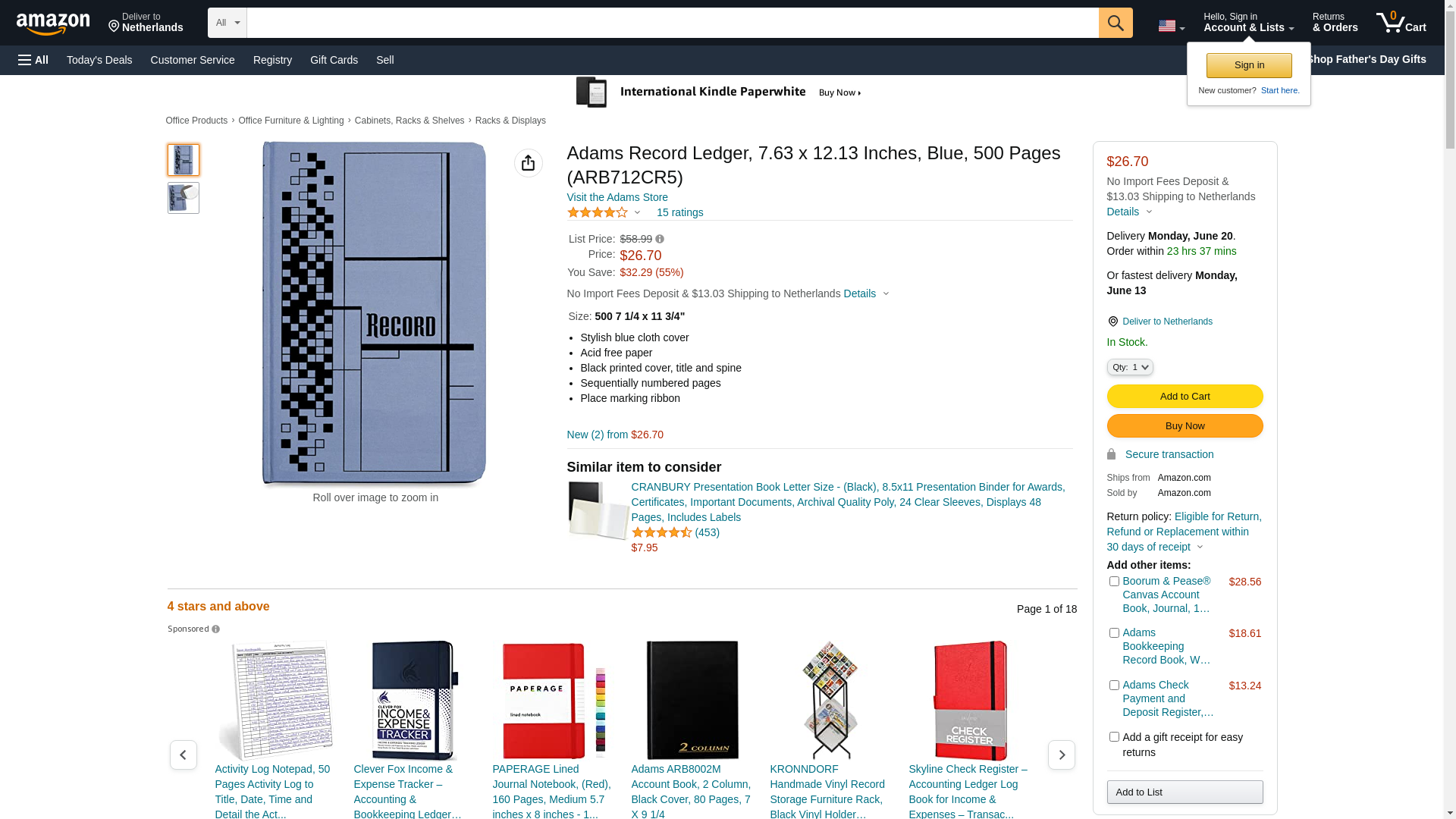Check the Boorum & Pease Account Book item
Image resolution: width=1456 pixels, height=819 pixels.
point(1114,582)
